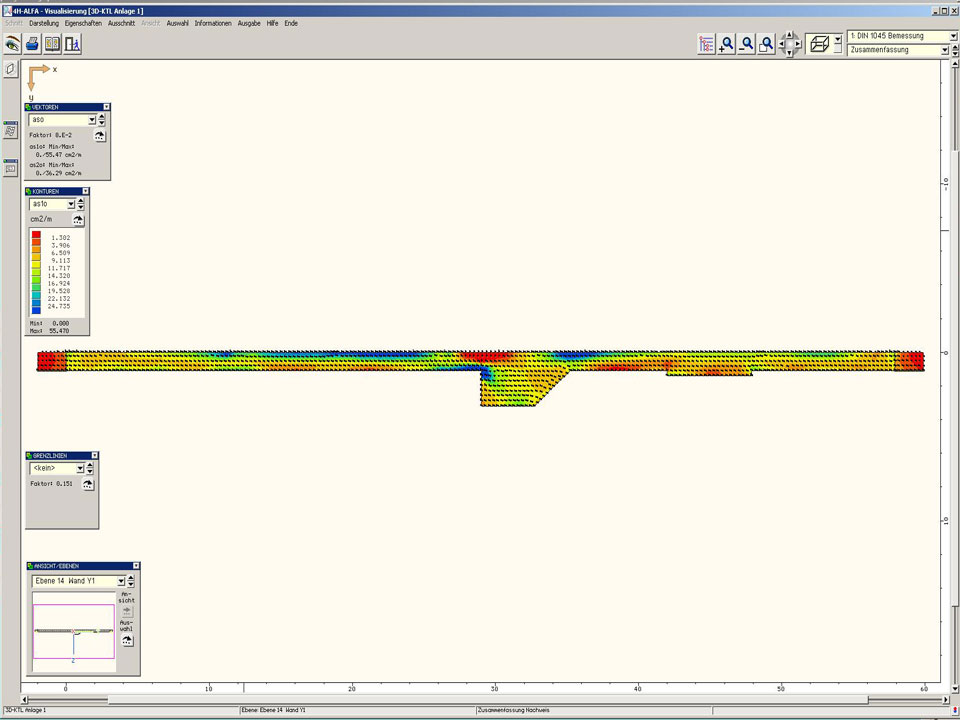Open the 'Ebene 14 Wand Y1' dropdown
The height and width of the screenshot is (720, 960).
(x=121, y=581)
